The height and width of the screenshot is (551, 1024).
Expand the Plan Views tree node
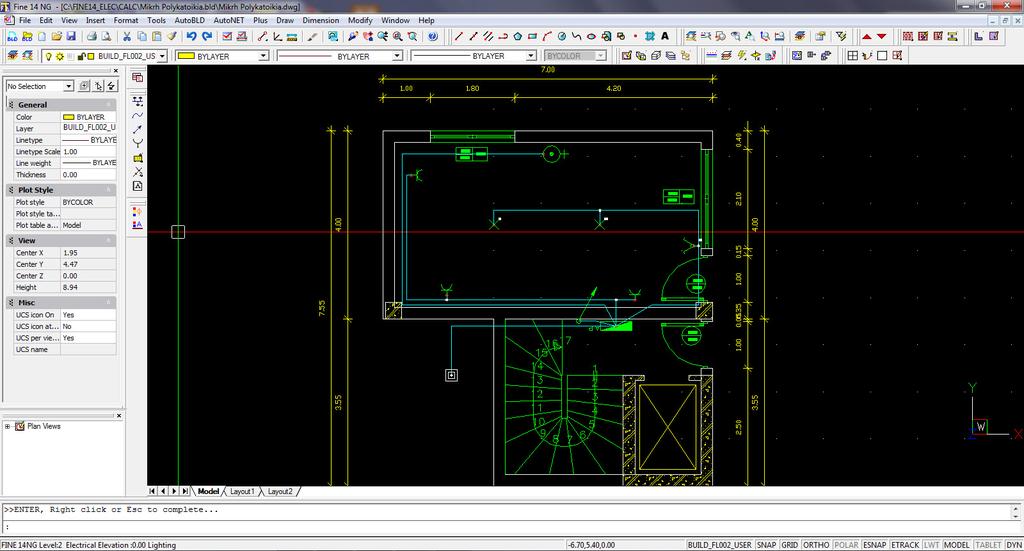click(8, 426)
